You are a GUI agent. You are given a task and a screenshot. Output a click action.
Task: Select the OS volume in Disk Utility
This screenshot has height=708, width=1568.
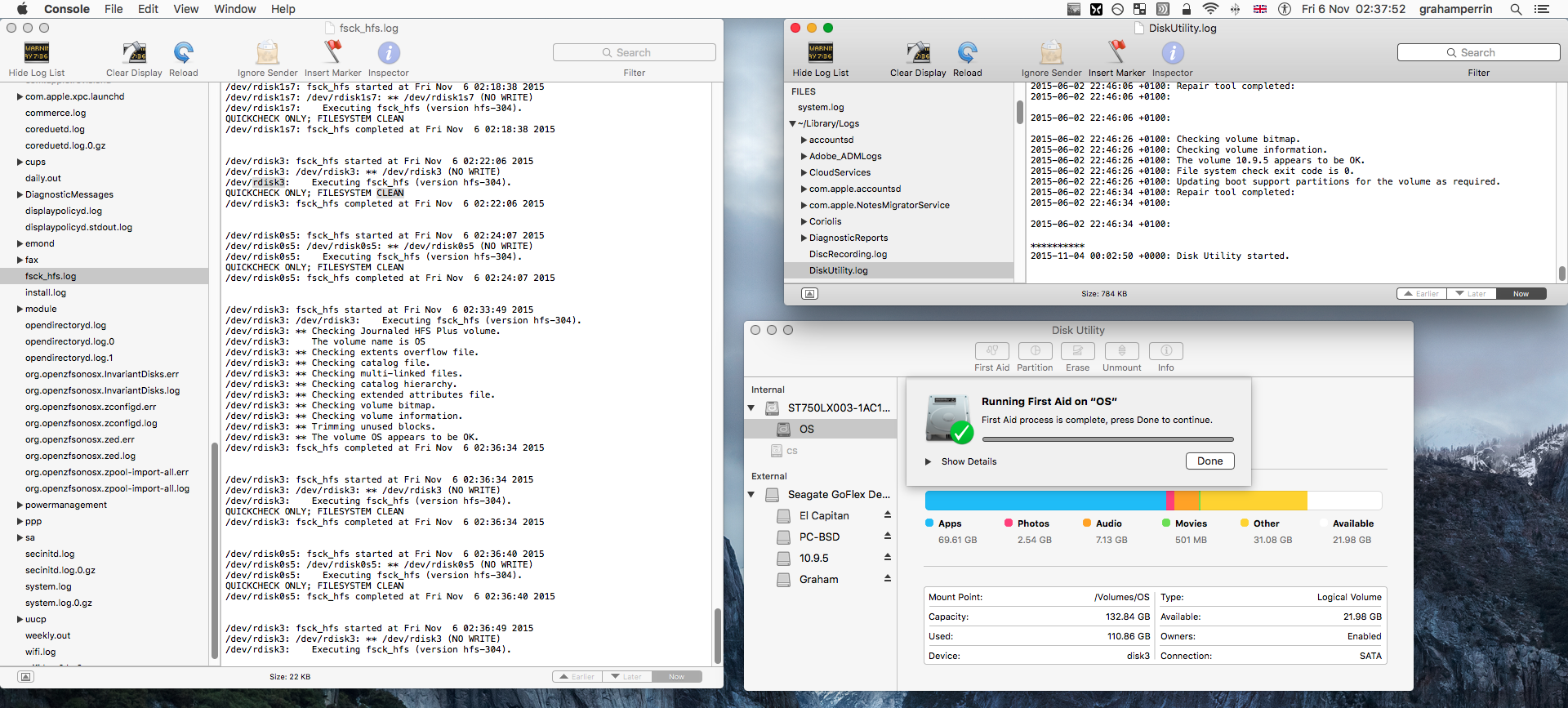(821, 429)
